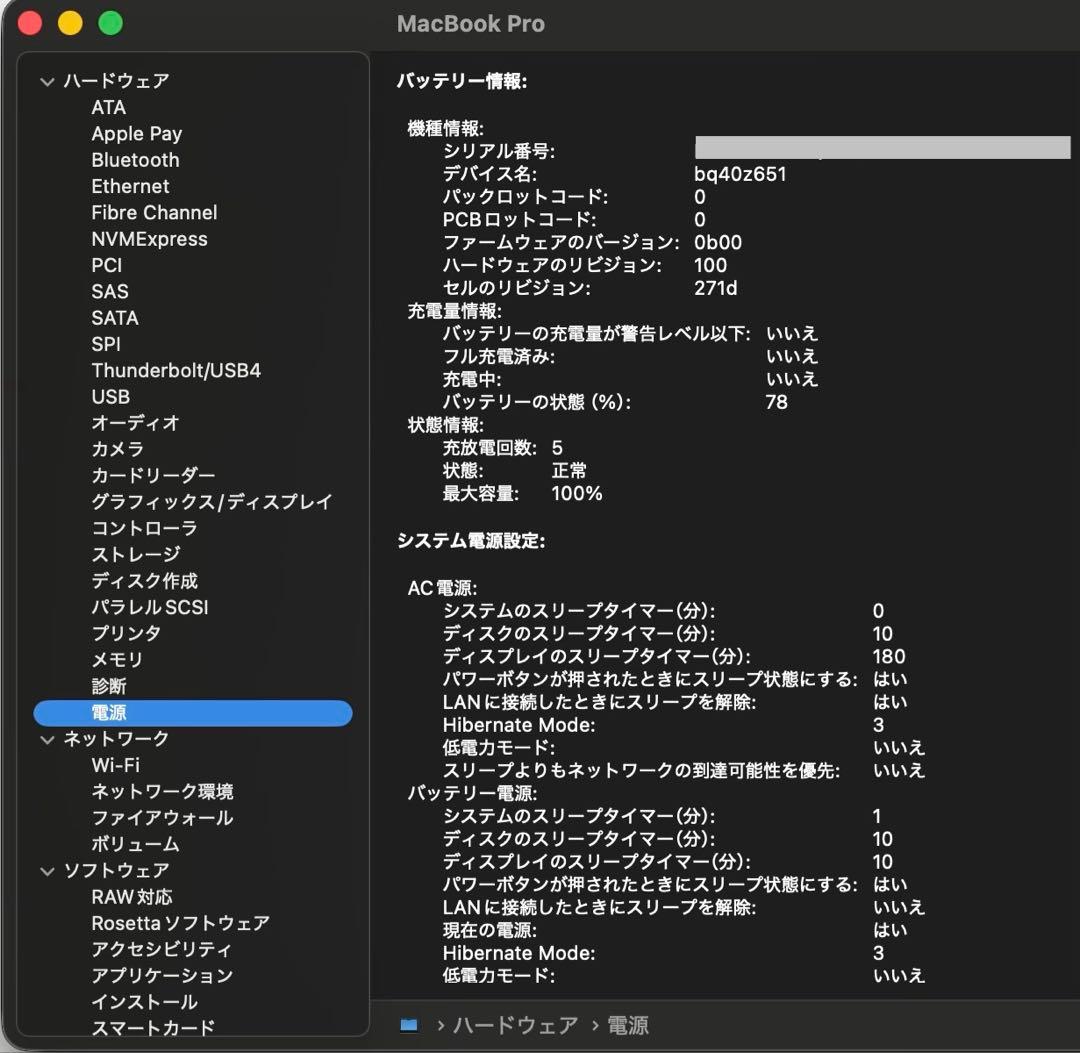This screenshot has width=1080, height=1053.
Task: Click the ハードウェア category label in sidebar
Action: click(x=116, y=81)
